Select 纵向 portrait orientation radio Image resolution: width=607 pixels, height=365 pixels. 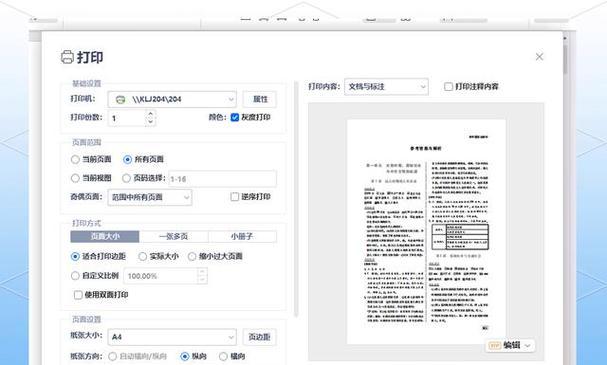(185, 356)
